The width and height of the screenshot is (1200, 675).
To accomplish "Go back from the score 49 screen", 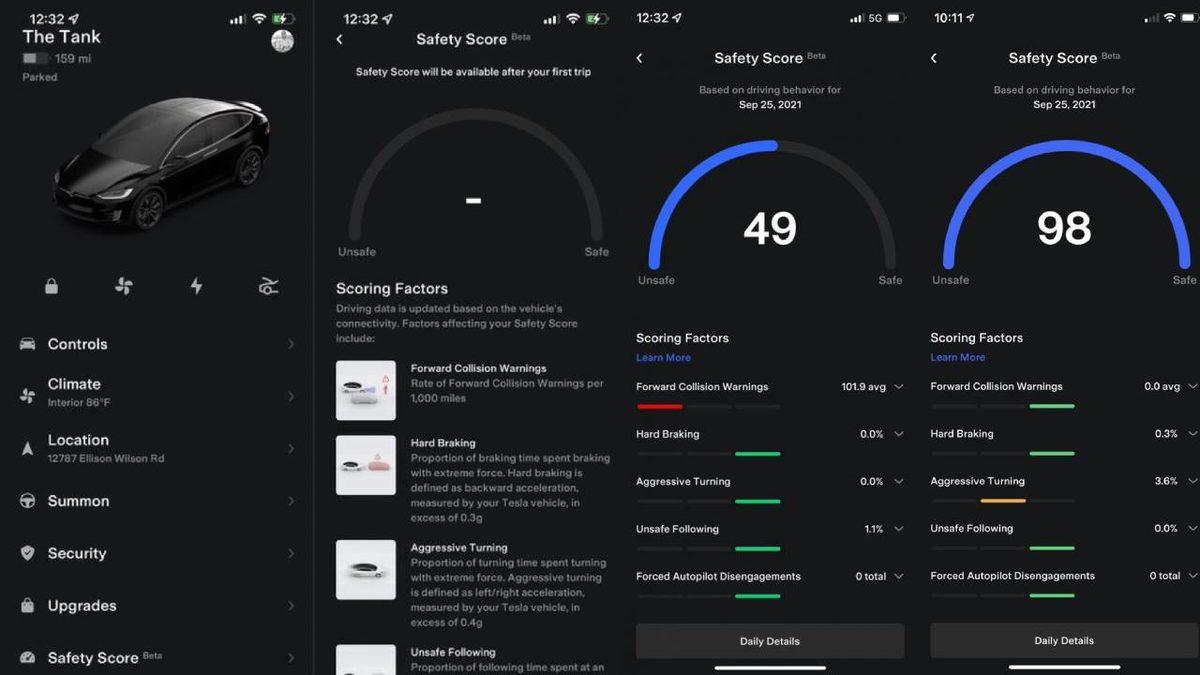I will tap(640, 59).
